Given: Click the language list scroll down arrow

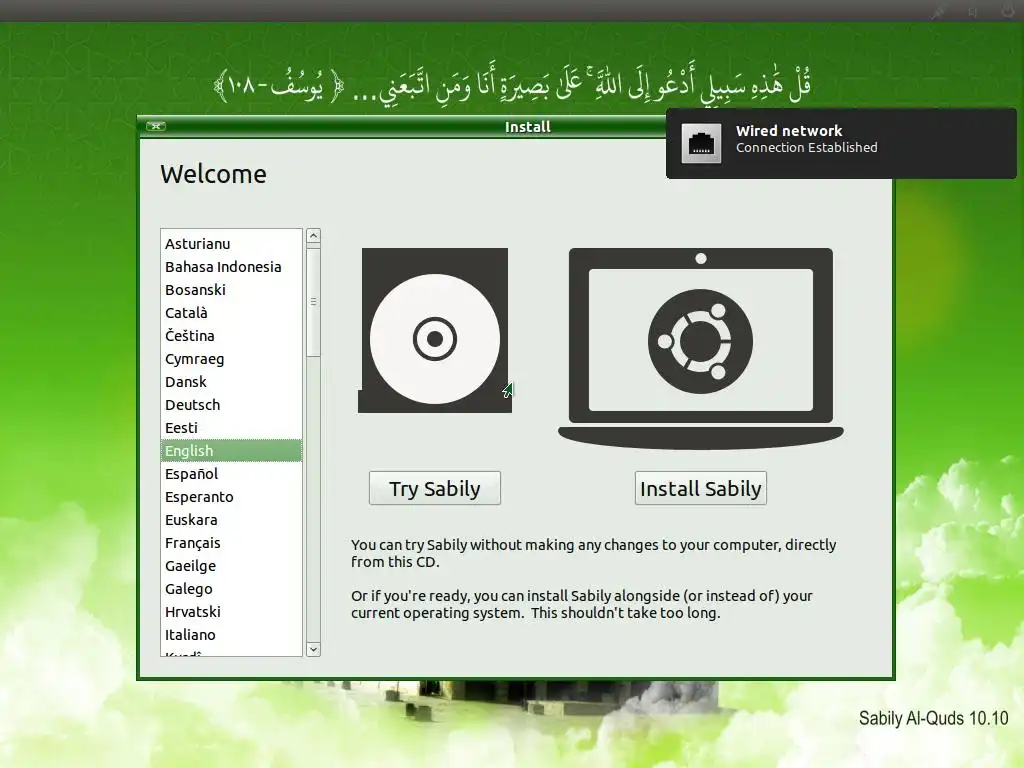Looking at the screenshot, I should pyautogui.click(x=313, y=649).
